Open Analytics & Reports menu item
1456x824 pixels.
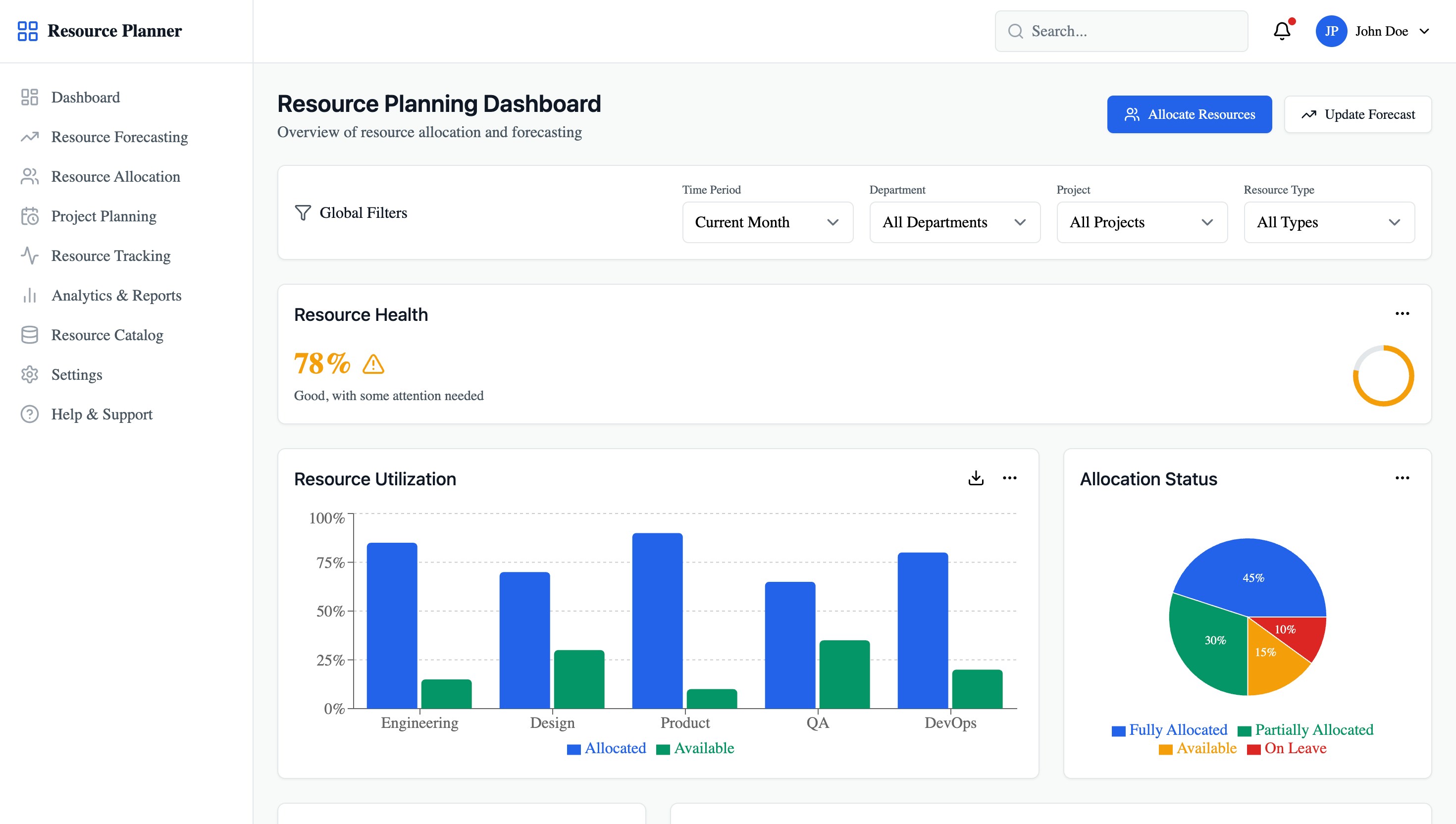[116, 296]
